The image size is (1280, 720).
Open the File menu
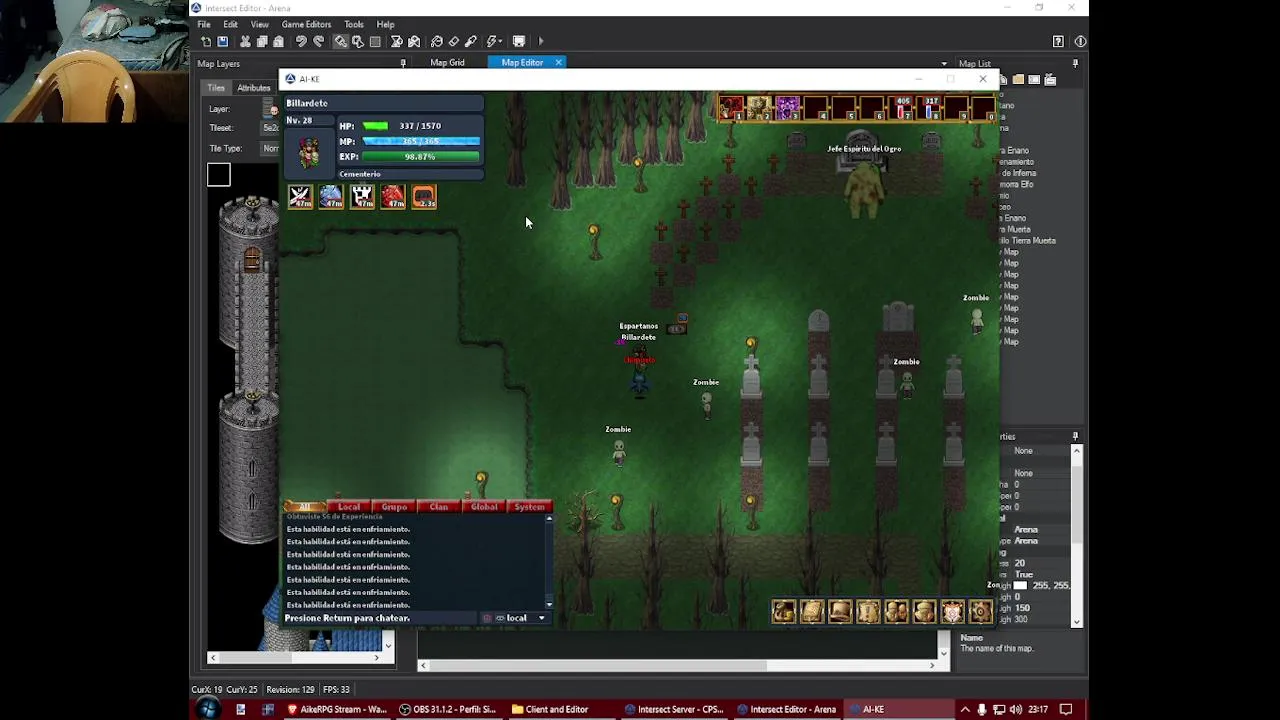204,24
